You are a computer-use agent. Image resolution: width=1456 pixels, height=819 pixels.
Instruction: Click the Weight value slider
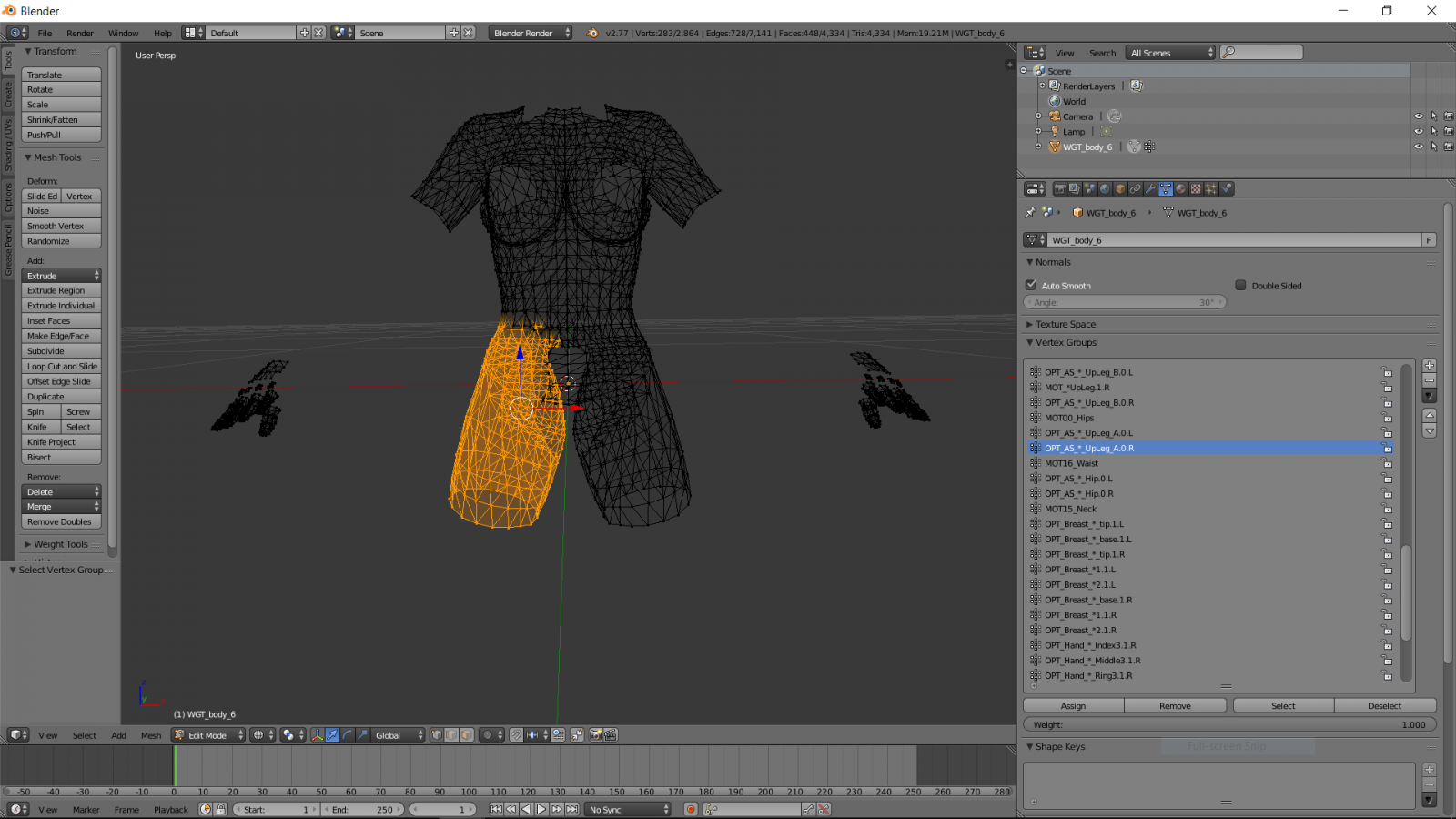(x=1228, y=724)
